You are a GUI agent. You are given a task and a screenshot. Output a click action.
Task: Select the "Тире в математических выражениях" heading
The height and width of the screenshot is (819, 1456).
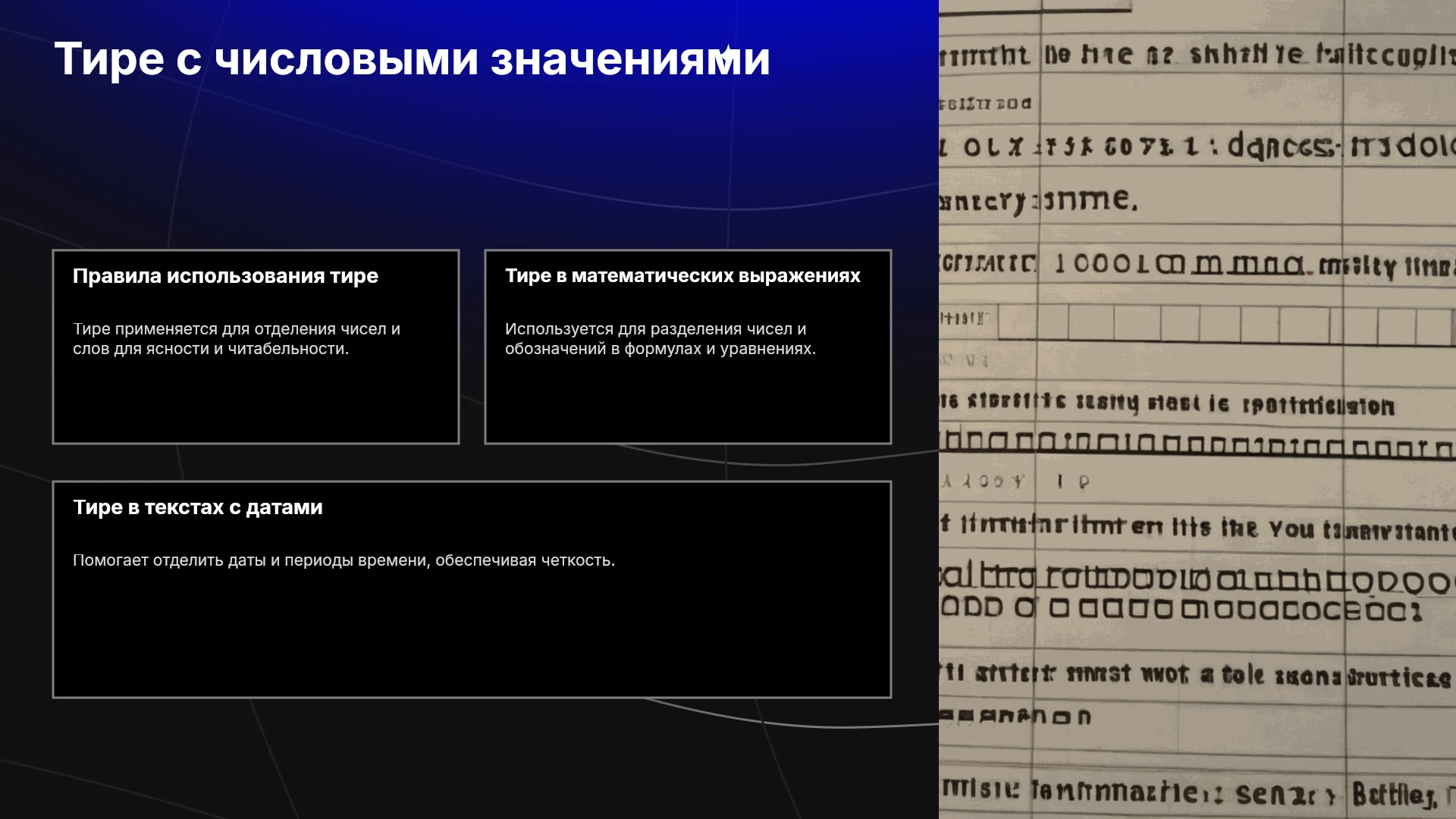point(682,276)
